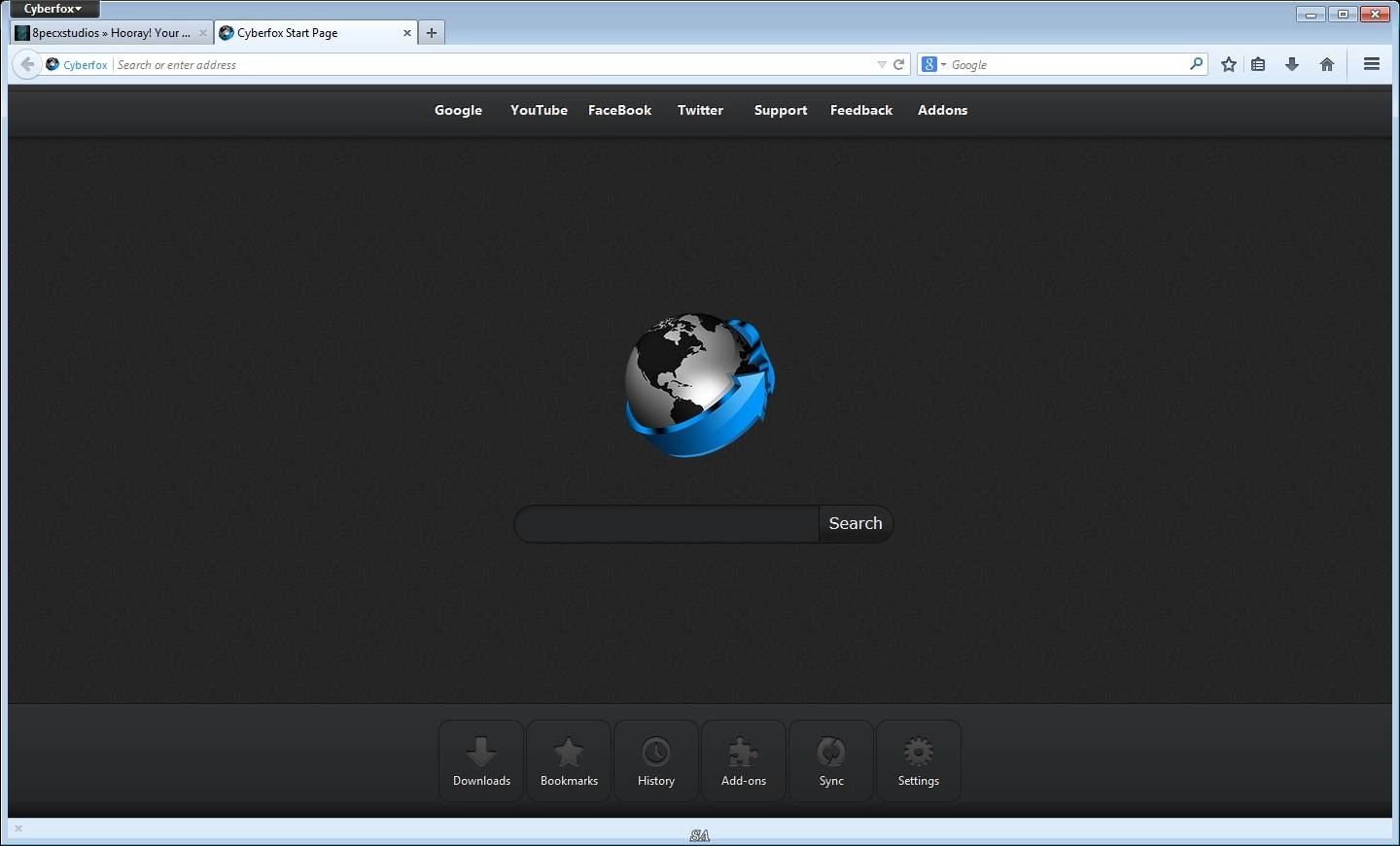Open Settings from the bottom launcher
The width and height of the screenshot is (1400, 846).
click(919, 761)
